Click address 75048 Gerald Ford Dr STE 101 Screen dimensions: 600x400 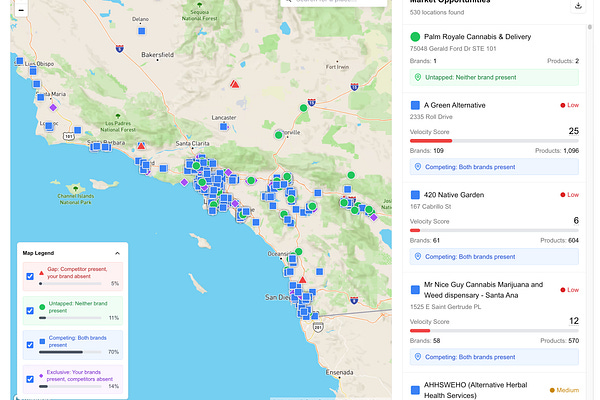point(453,49)
